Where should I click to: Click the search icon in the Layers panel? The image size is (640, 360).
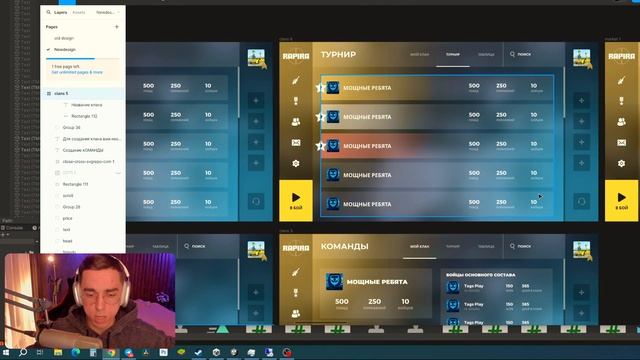(49, 12)
